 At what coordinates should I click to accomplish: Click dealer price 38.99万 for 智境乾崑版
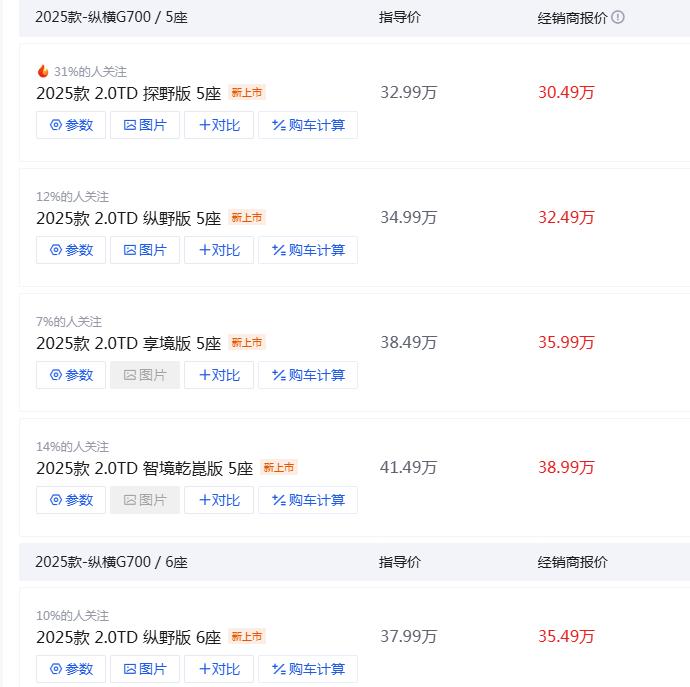click(566, 468)
